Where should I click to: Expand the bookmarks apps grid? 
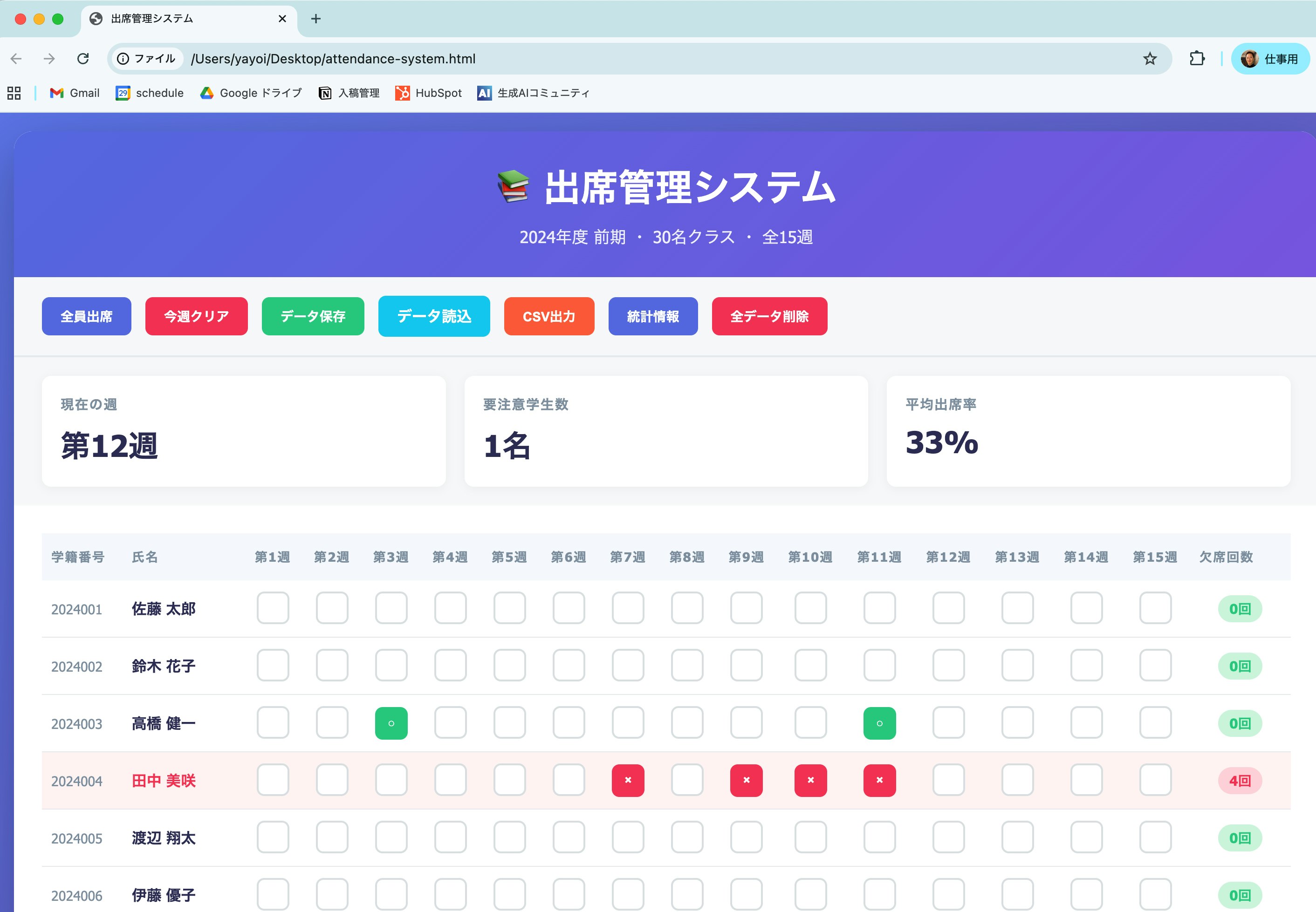(14, 93)
